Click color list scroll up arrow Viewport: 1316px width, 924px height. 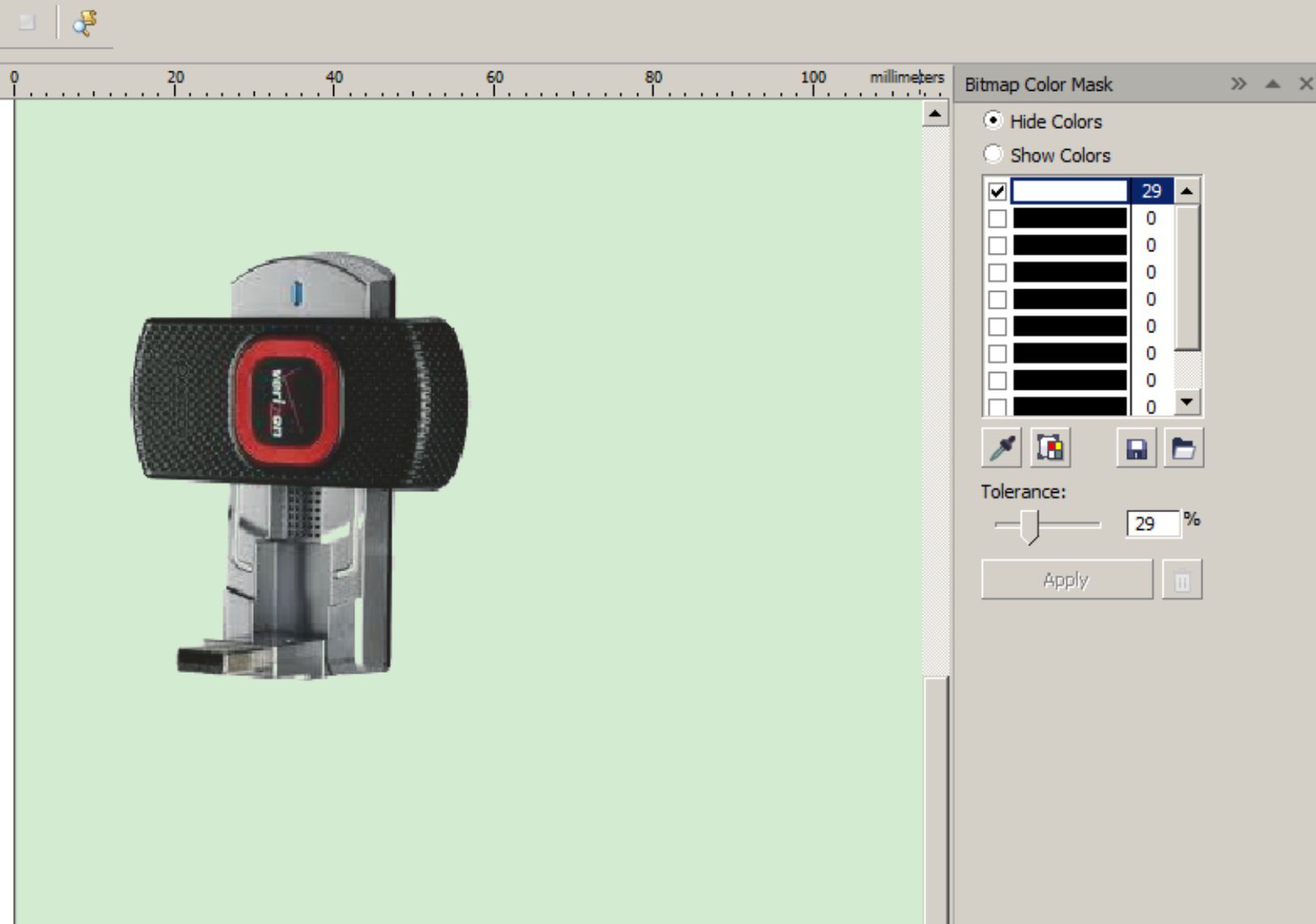click(1186, 191)
